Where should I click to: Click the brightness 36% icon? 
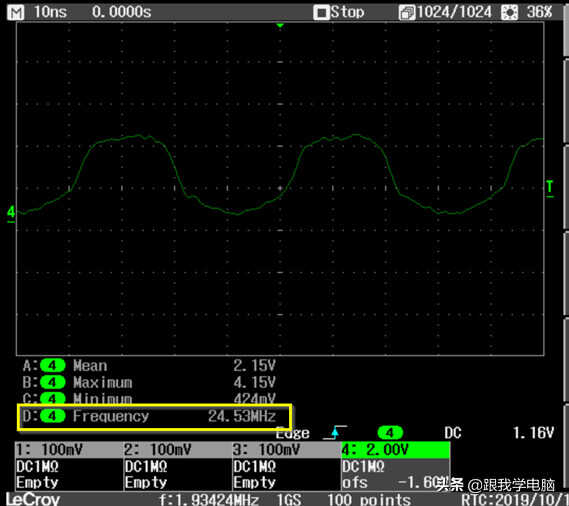pos(509,13)
